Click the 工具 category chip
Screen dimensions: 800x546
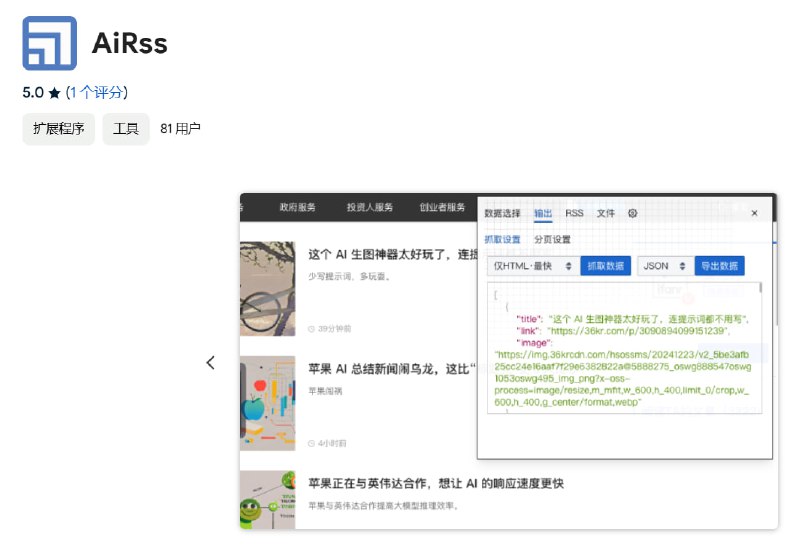tap(125, 129)
